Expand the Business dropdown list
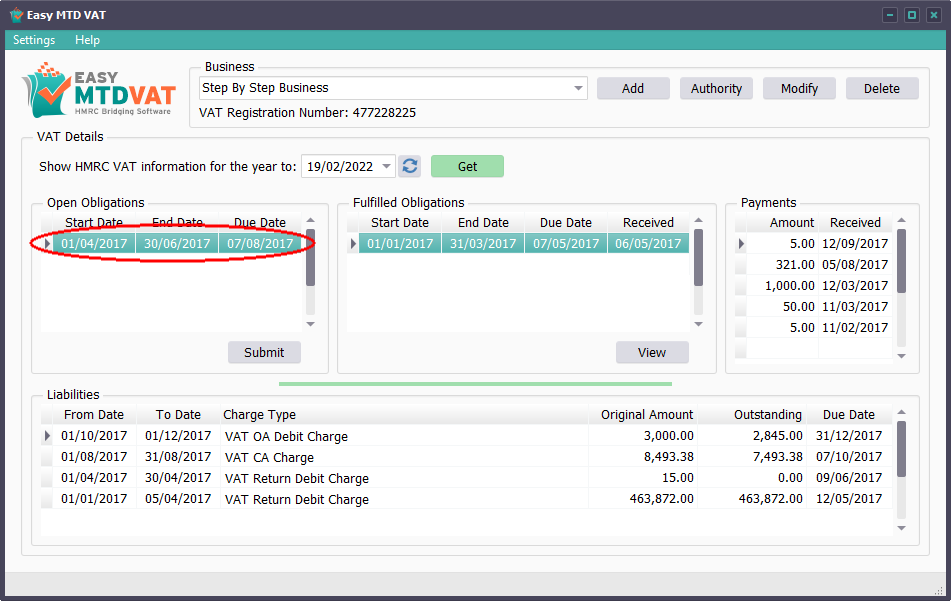 coord(578,89)
